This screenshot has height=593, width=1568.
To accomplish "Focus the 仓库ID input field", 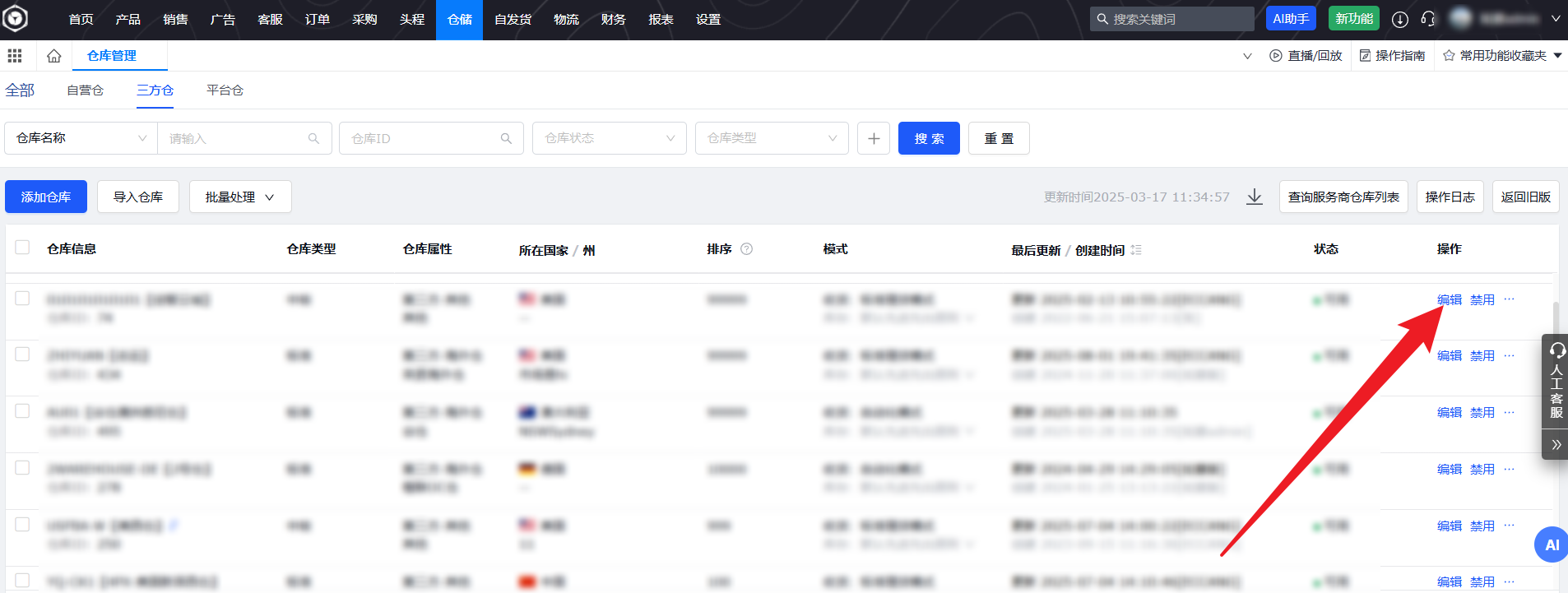I will pyautogui.click(x=431, y=138).
